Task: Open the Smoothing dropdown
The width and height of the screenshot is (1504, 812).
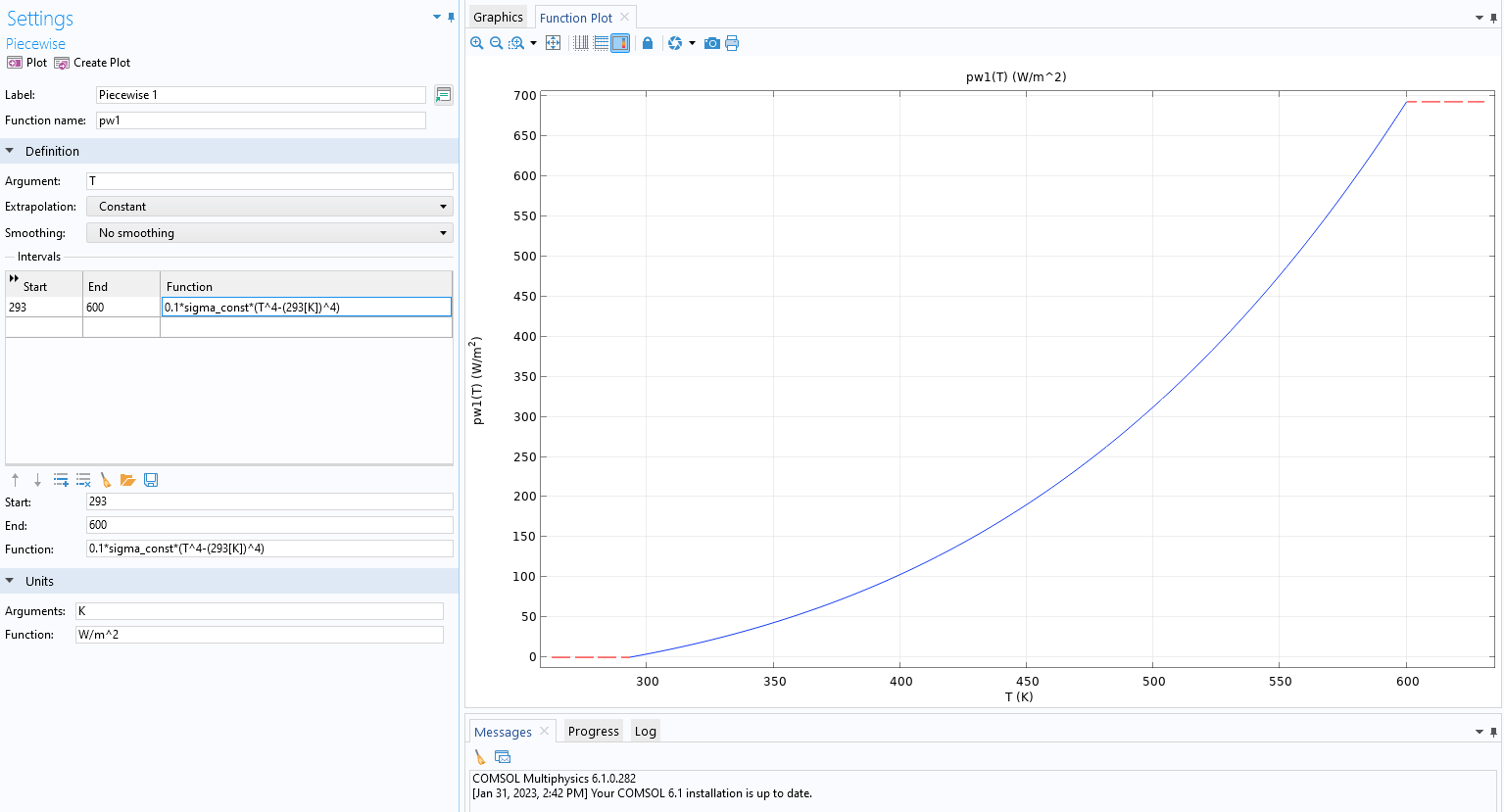Action: pyautogui.click(x=268, y=233)
